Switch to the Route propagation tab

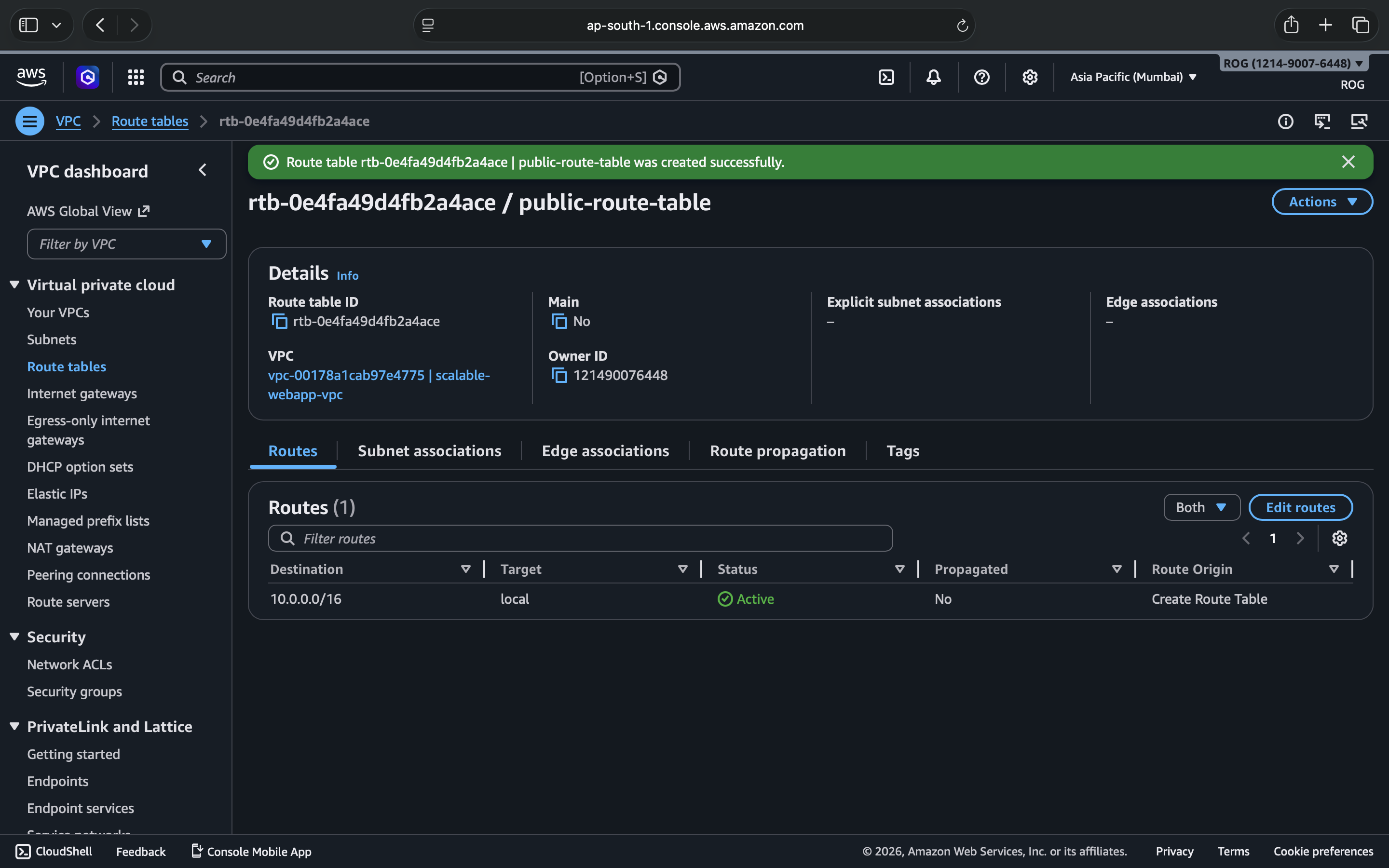point(777,451)
